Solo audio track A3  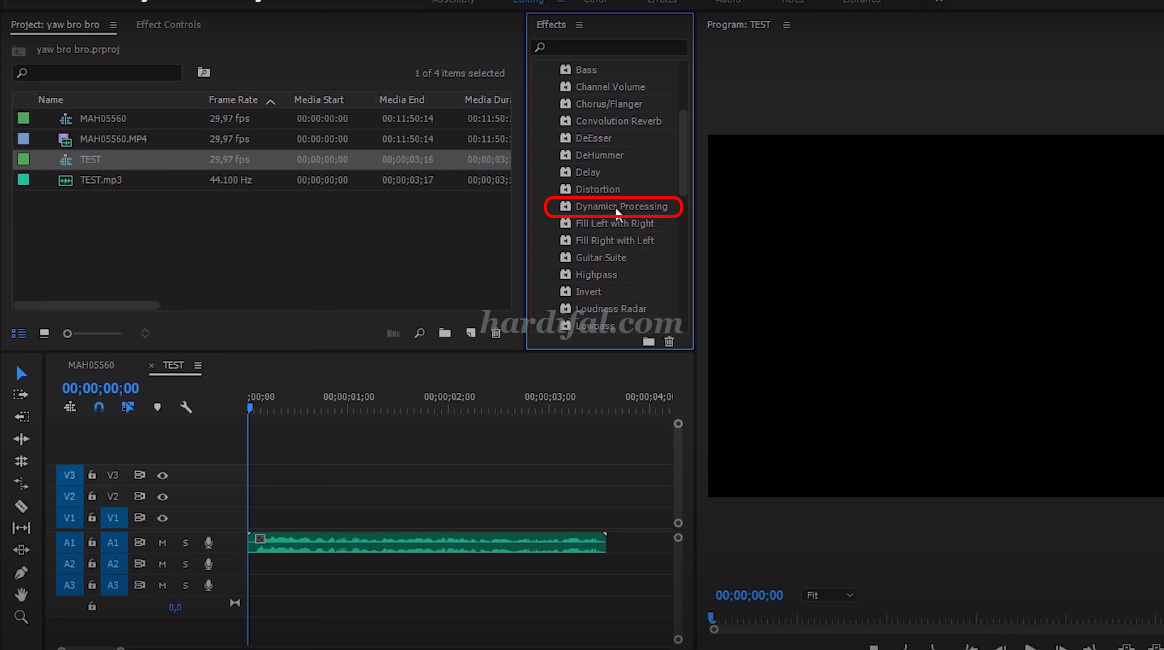coord(186,585)
